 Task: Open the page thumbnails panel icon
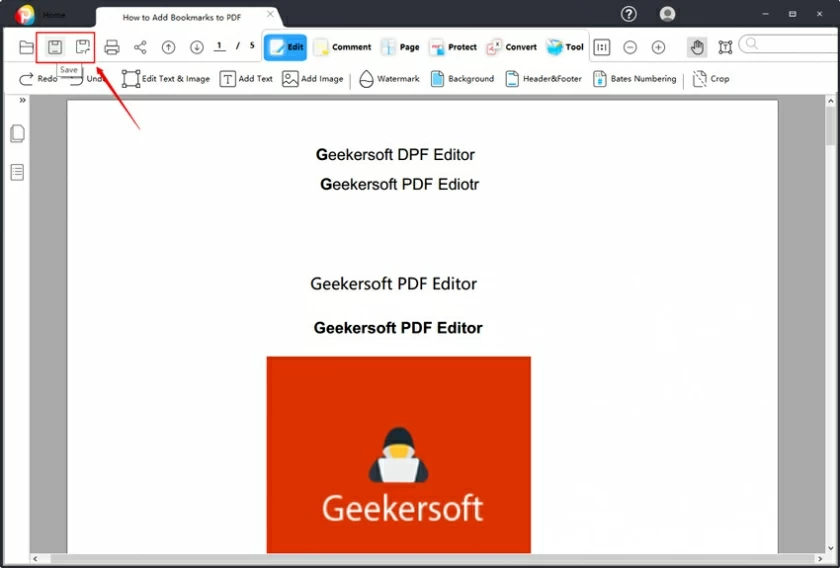17,133
